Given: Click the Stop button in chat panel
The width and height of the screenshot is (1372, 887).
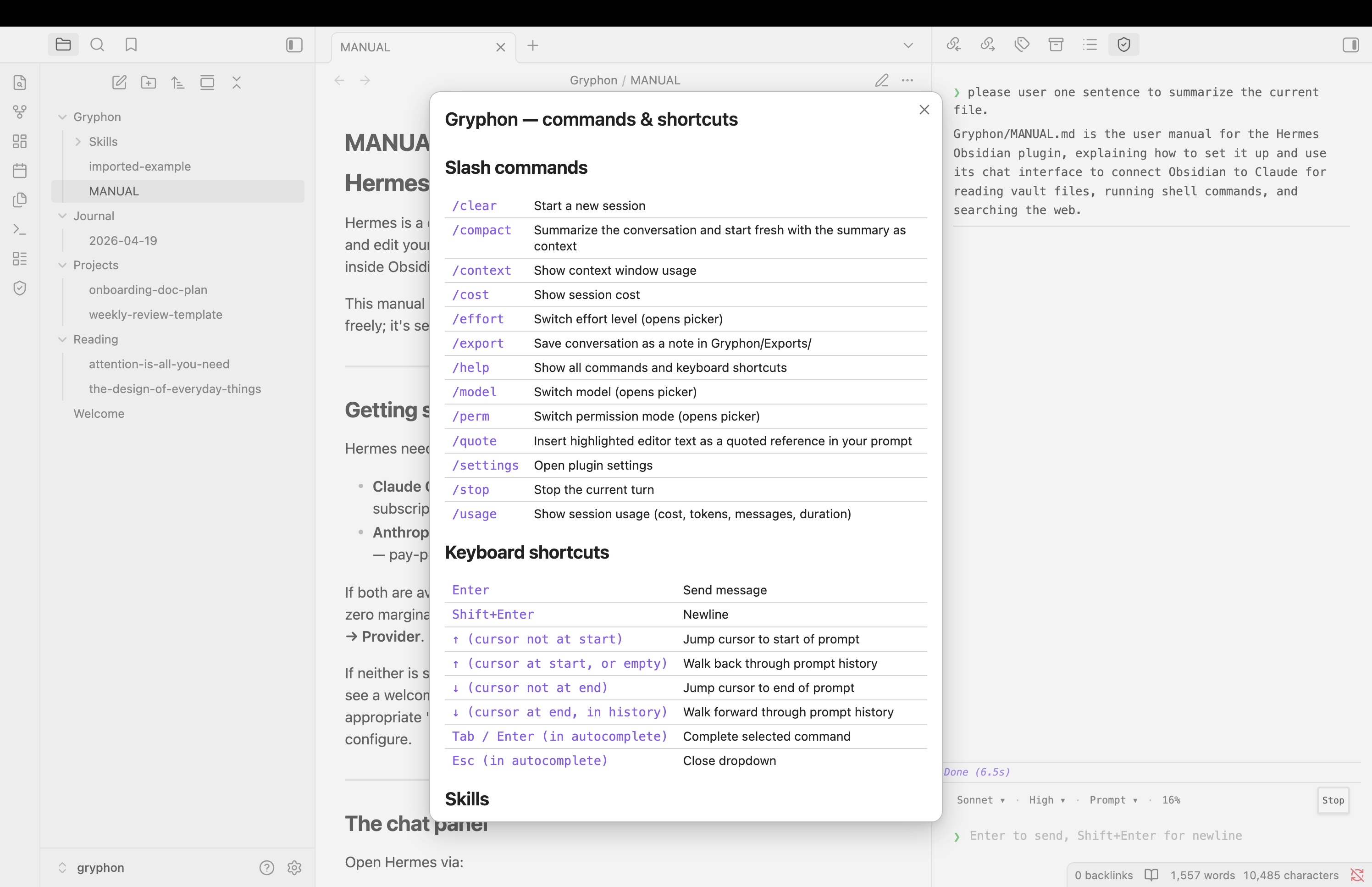Looking at the screenshot, I should [x=1333, y=800].
